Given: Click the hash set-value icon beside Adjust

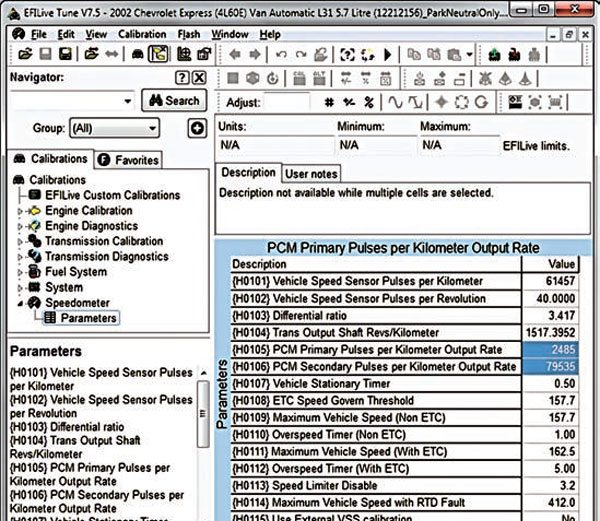Looking at the screenshot, I should [329, 103].
